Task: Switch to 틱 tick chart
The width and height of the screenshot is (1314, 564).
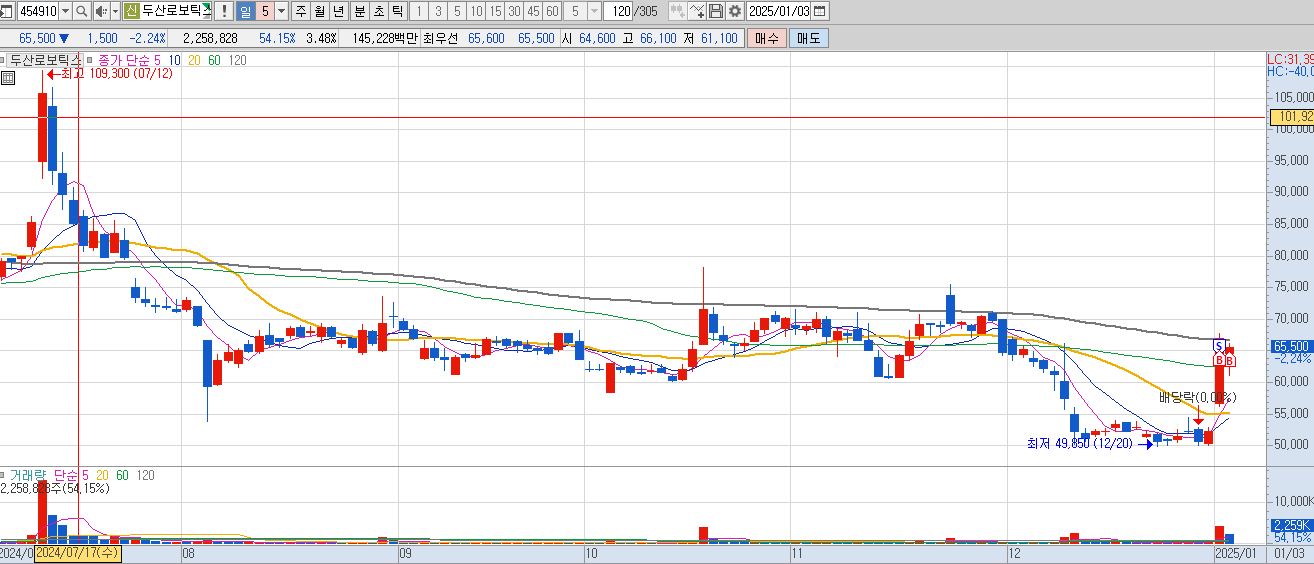Action: 397,12
